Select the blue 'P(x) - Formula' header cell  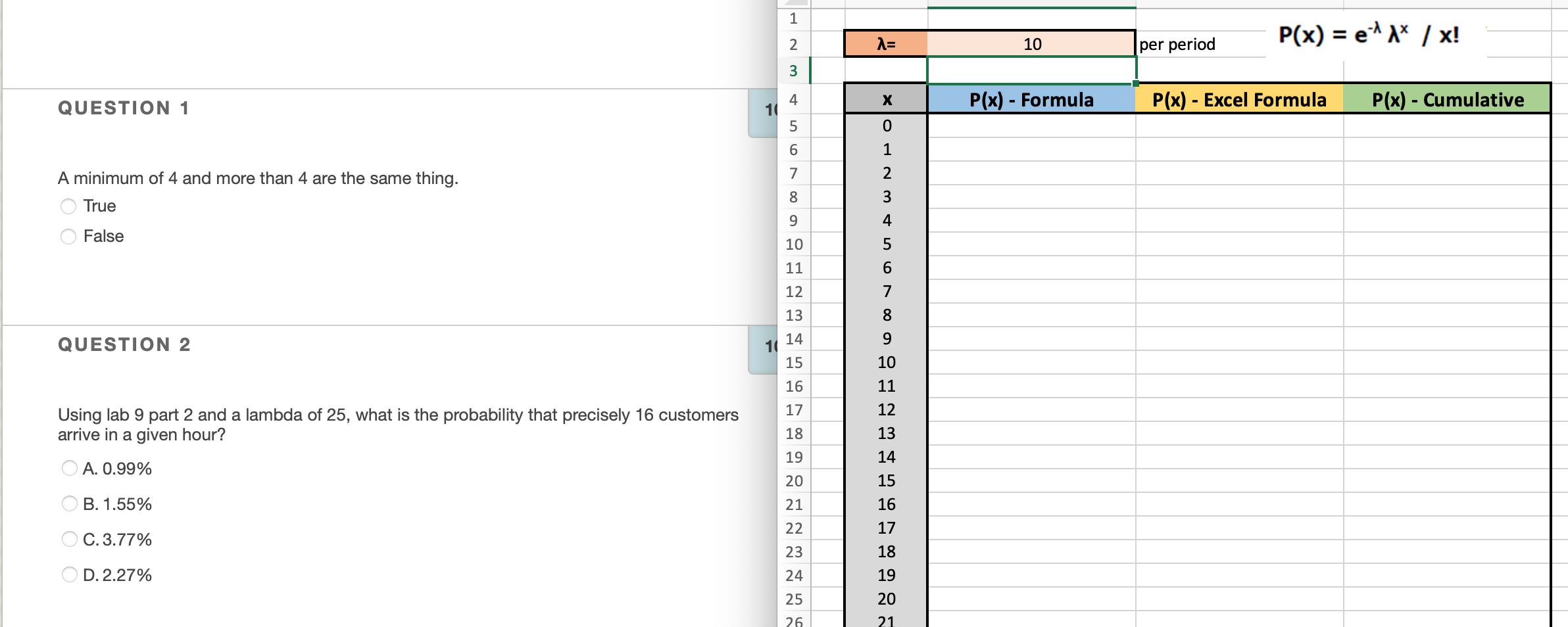[1031, 99]
